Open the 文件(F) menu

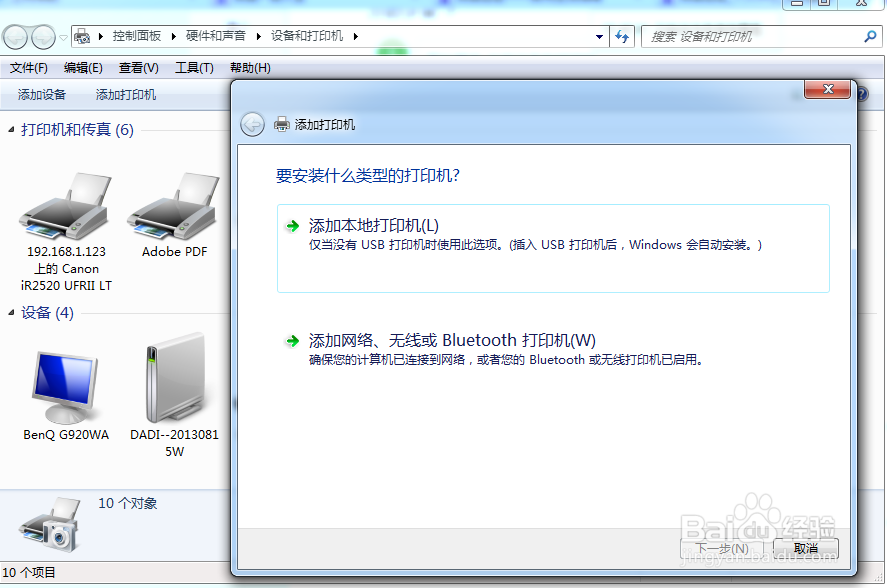click(29, 68)
